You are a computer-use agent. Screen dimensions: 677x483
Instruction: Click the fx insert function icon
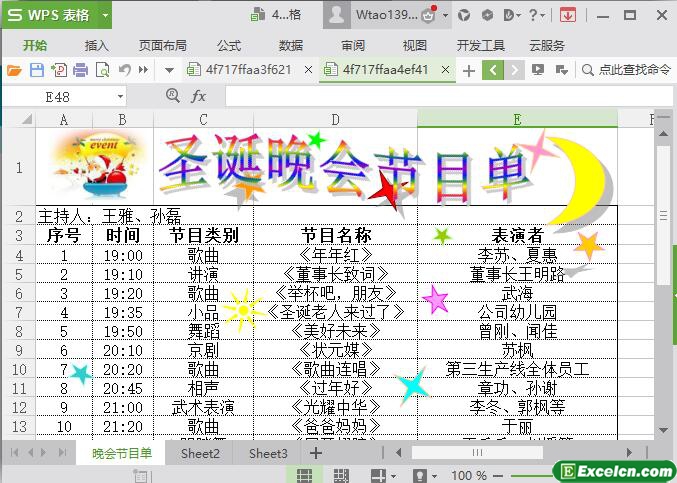point(198,96)
